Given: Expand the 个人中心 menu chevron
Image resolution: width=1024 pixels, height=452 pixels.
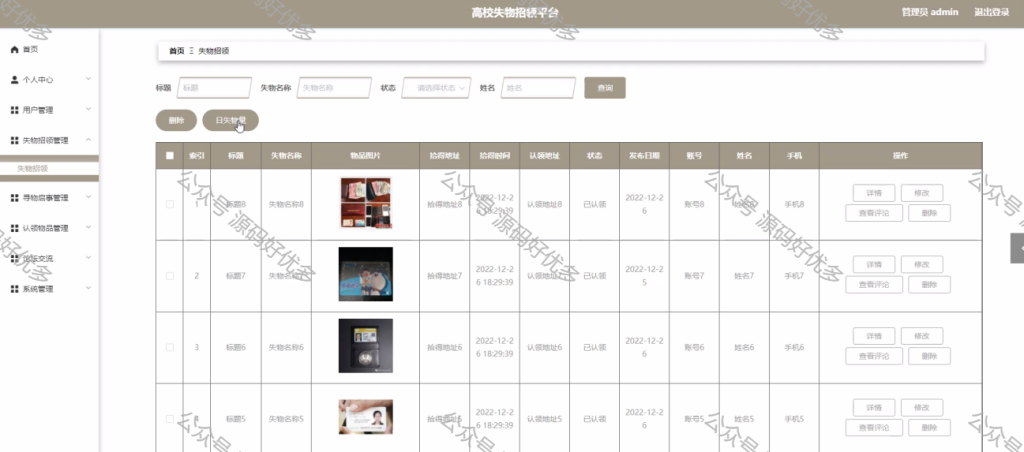Looking at the screenshot, I should click(x=88, y=79).
